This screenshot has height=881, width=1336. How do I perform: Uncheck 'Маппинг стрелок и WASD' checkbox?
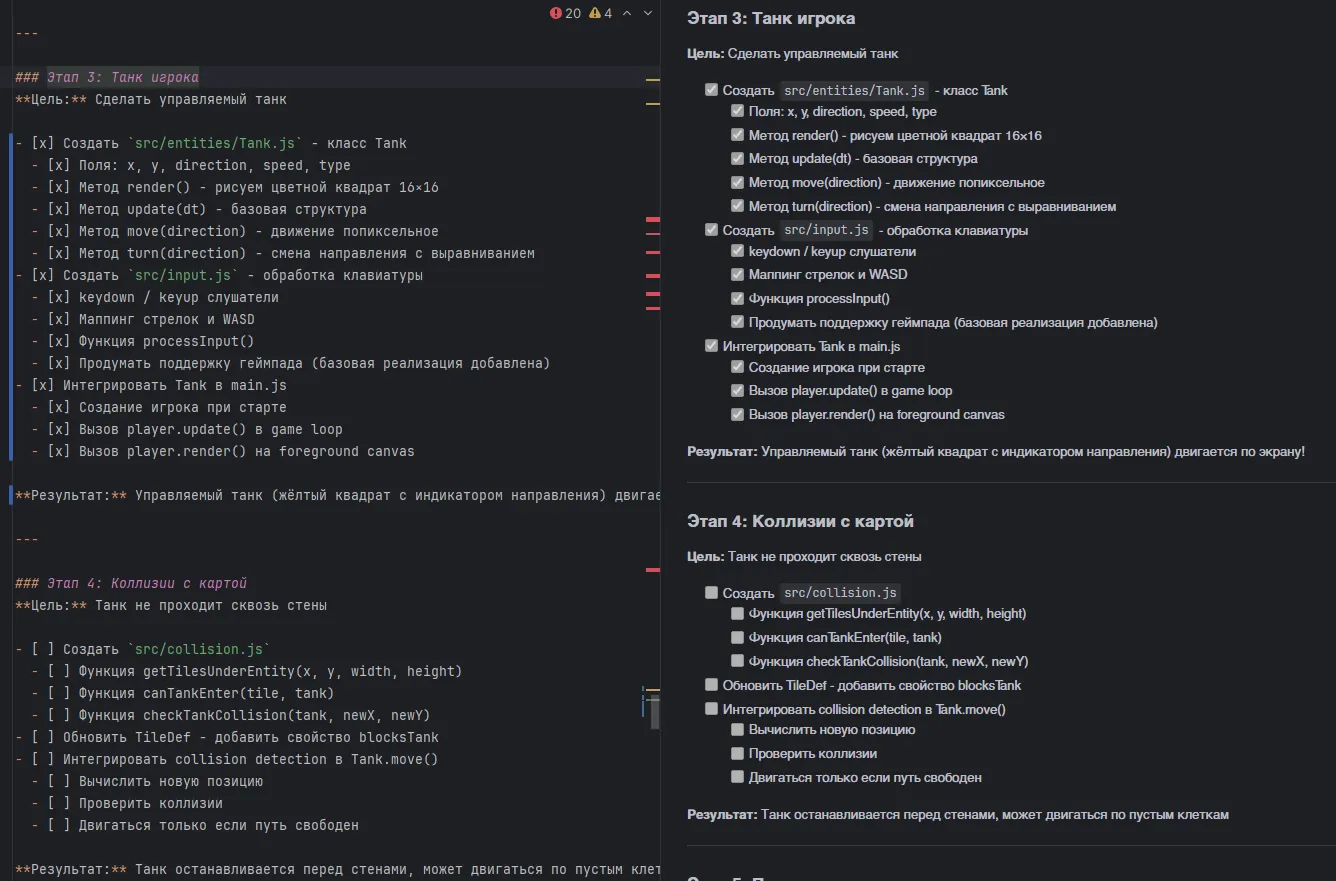click(x=738, y=274)
